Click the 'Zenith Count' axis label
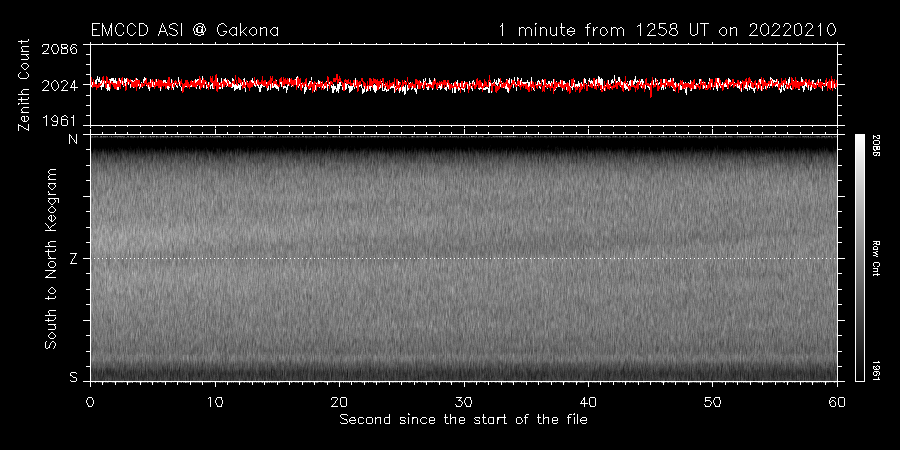The width and height of the screenshot is (900, 450). click(x=24, y=85)
